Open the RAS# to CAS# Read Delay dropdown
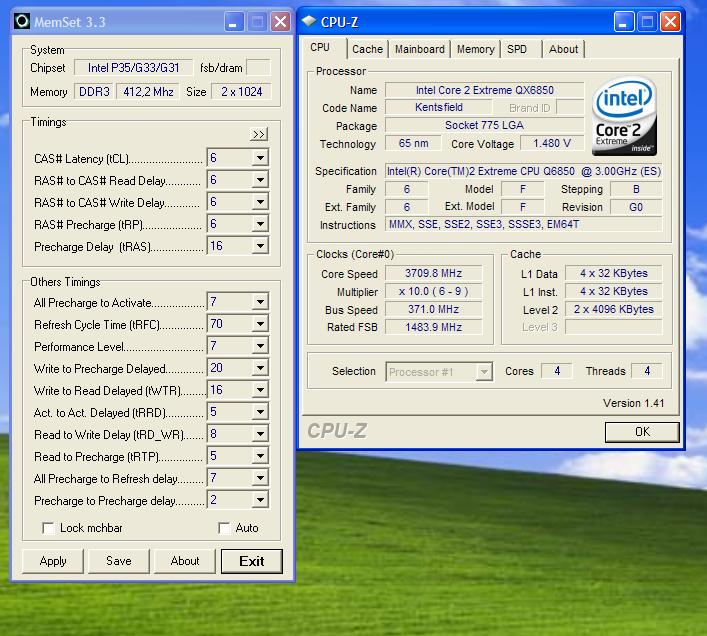The width and height of the screenshot is (707, 636). (260, 180)
